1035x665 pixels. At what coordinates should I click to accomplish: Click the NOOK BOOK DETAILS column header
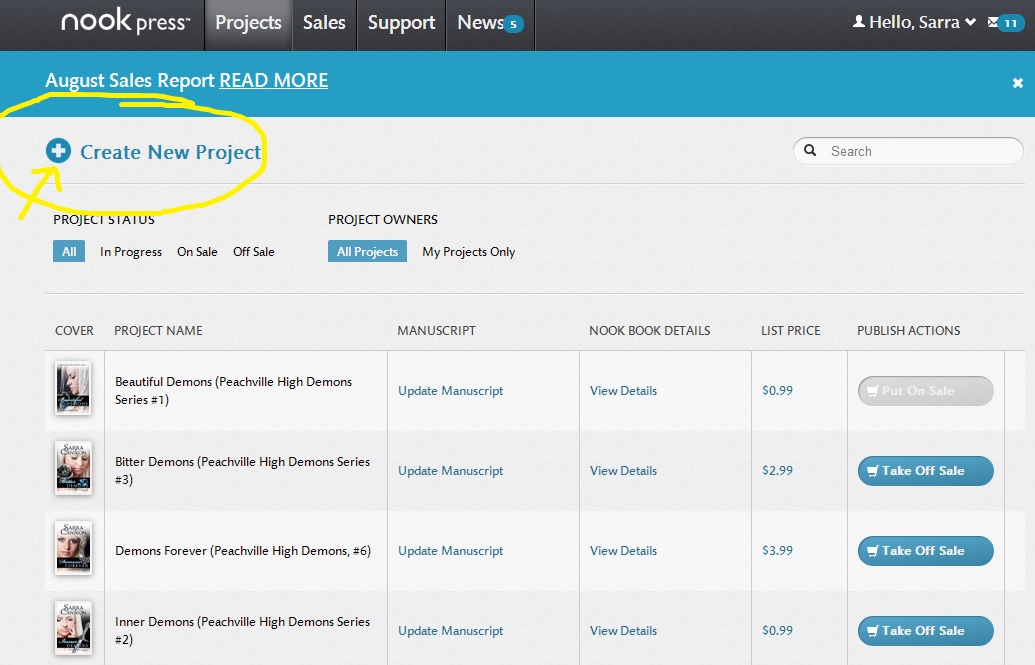click(x=650, y=330)
